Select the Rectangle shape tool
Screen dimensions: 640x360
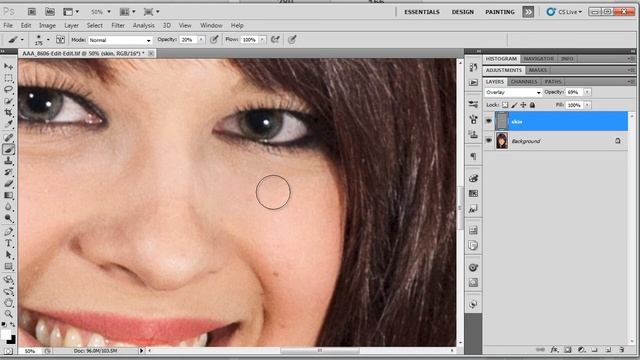click(8, 267)
